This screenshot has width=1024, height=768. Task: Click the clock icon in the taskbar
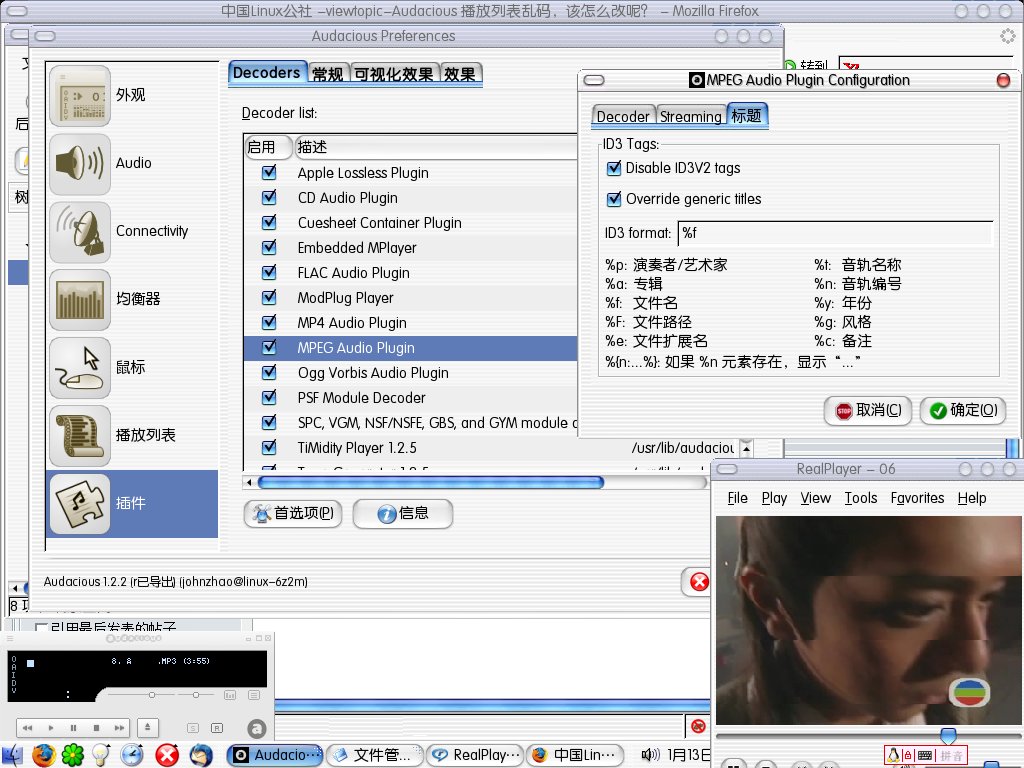pyautogui.click(x=132, y=755)
